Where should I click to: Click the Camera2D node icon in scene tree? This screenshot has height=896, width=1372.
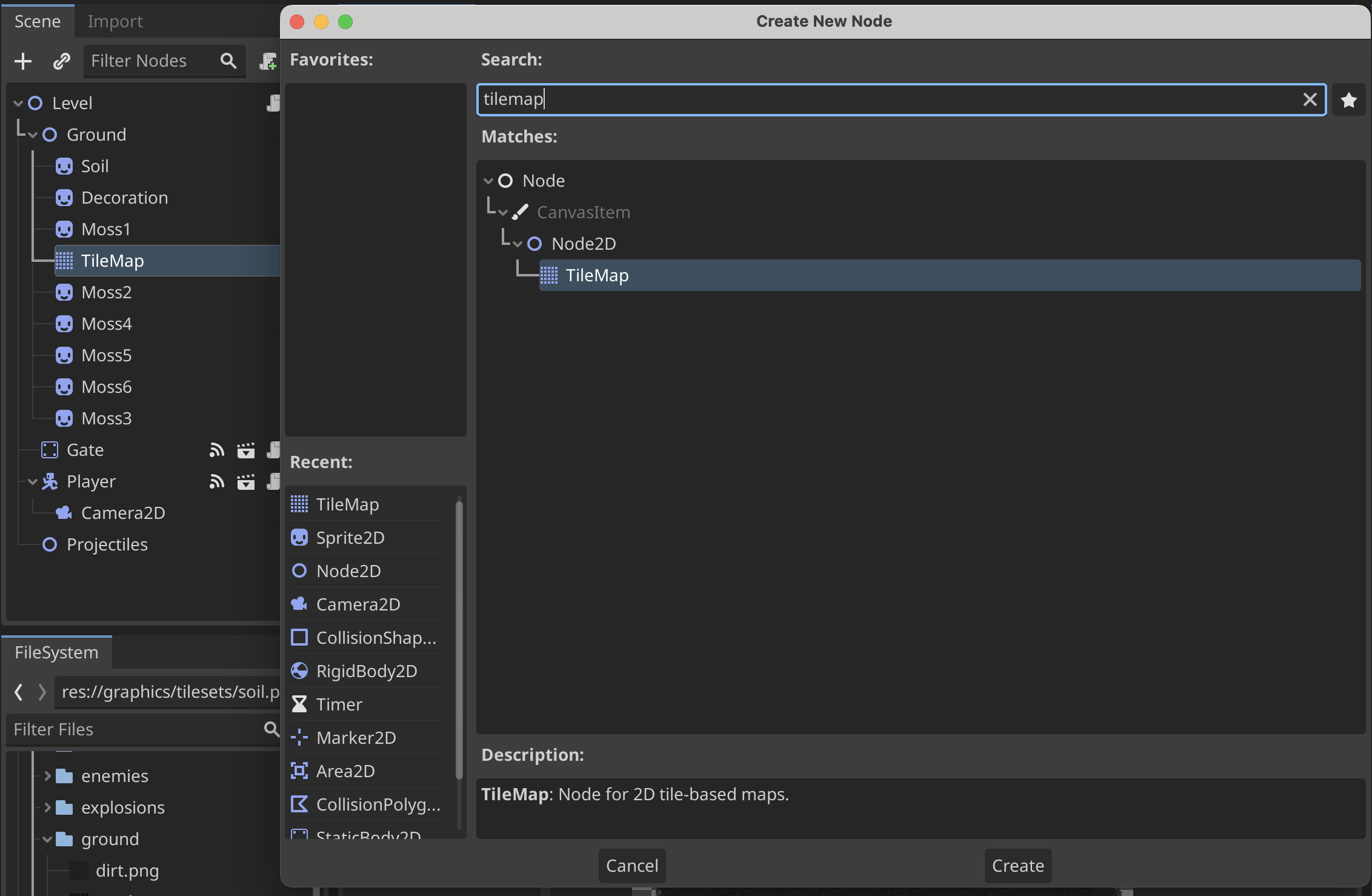[x=64, y=513]
